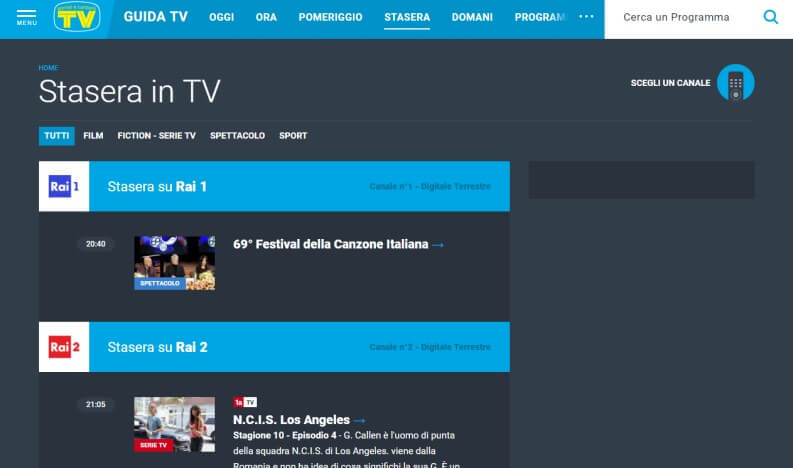Click the Festival program thumbnail
This screenshot has width=793, height=468.
(x=174, y=263)
